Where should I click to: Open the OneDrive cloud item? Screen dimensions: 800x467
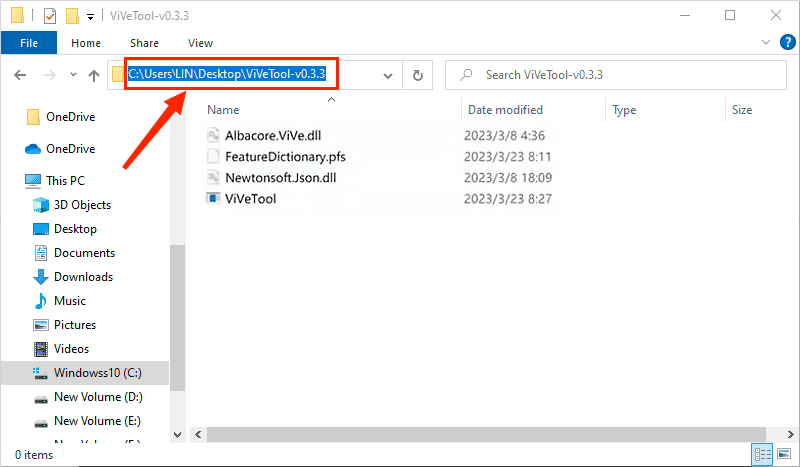point(70,149)
